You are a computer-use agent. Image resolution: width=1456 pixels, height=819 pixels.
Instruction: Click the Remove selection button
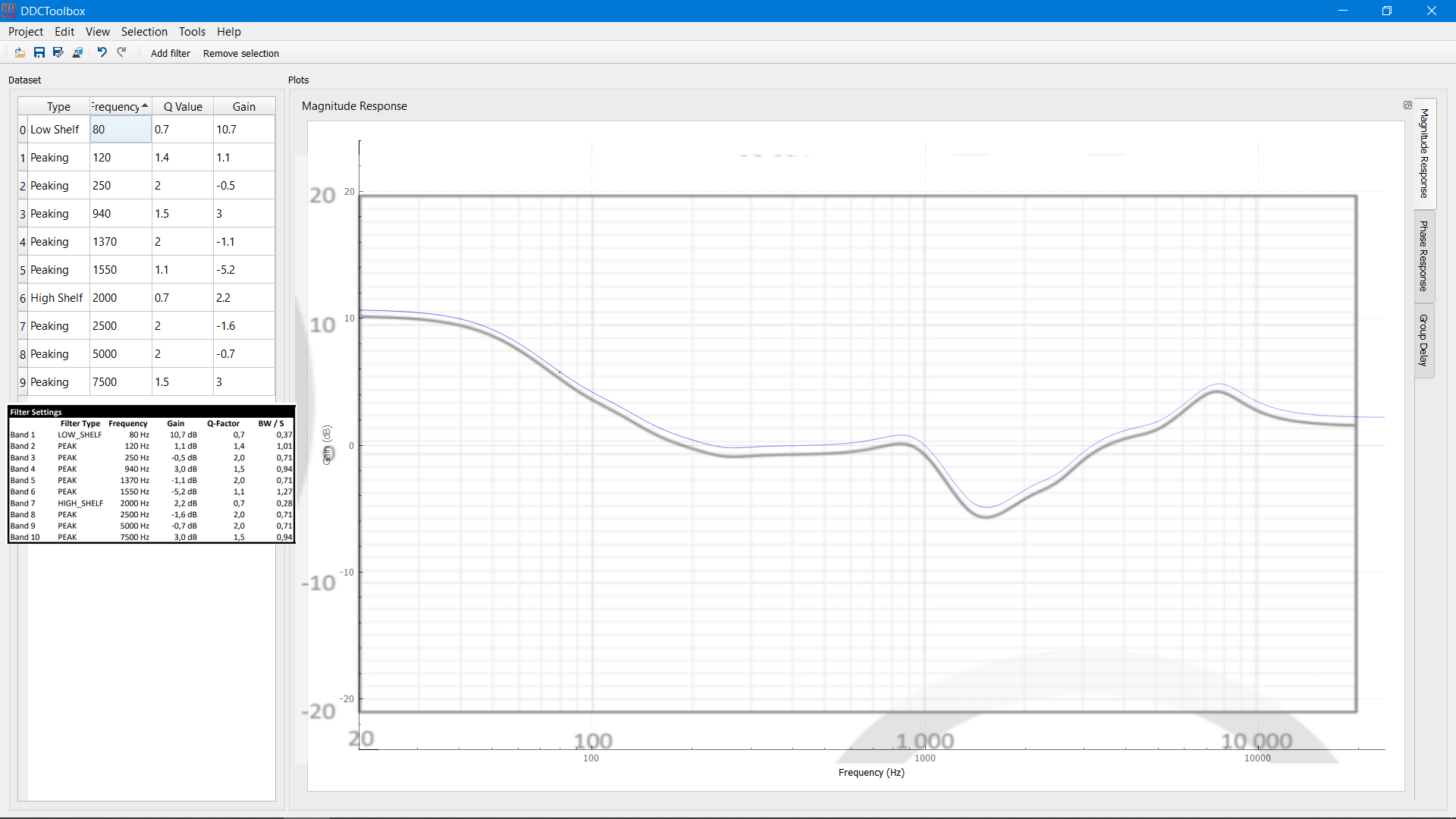pyautogui.click(x=241, y=54)
